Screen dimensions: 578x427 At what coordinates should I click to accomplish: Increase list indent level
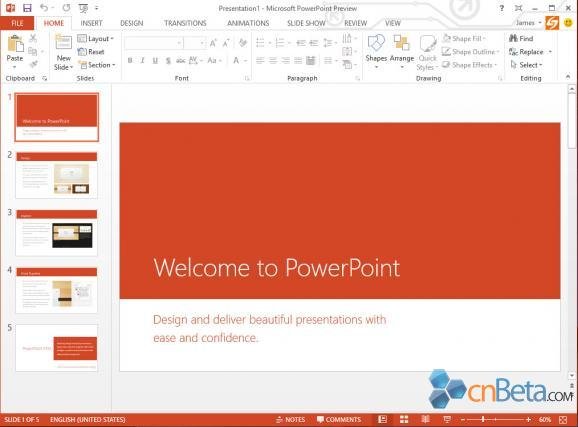click(x=314, y=43)
